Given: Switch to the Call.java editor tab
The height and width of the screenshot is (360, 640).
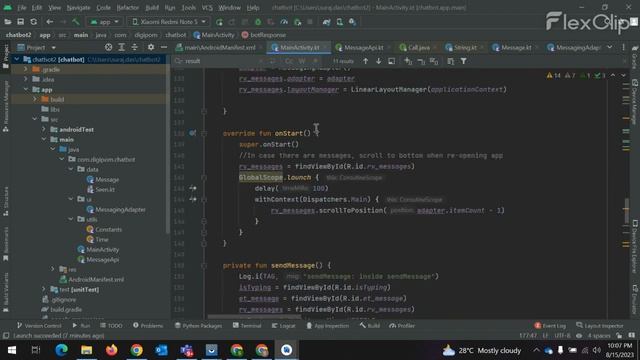Looking at the screenshot, I should point(415,47).
